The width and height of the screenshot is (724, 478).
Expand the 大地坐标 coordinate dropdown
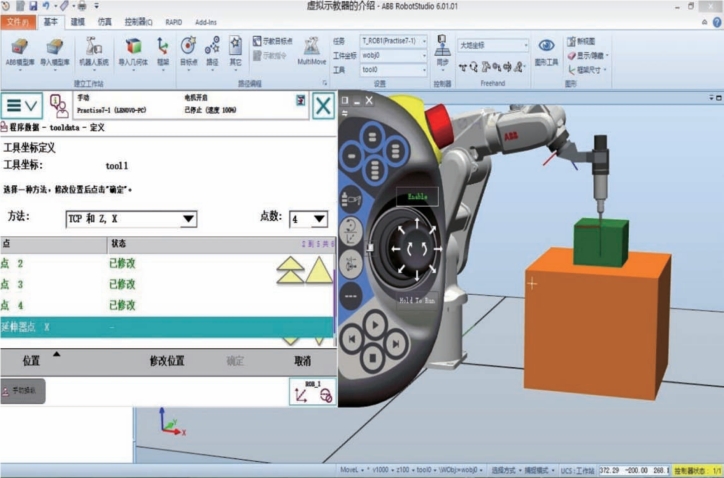[x=493, y=44]
